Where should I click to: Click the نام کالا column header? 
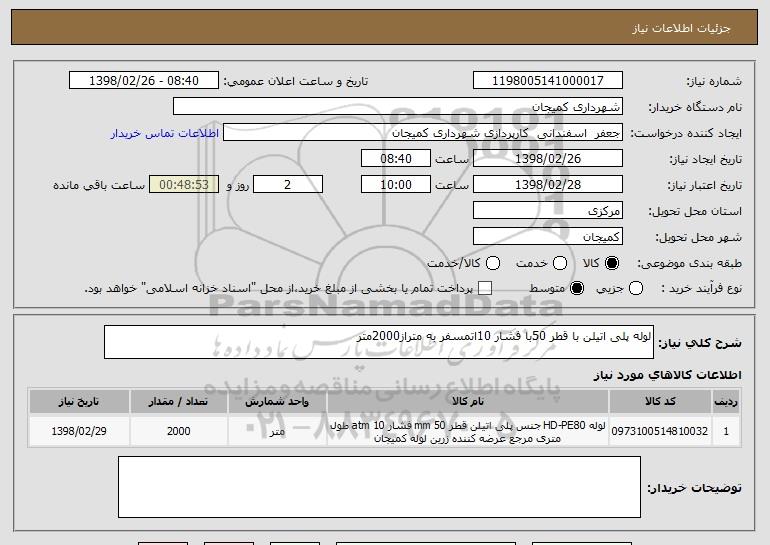tap(468, 402)
